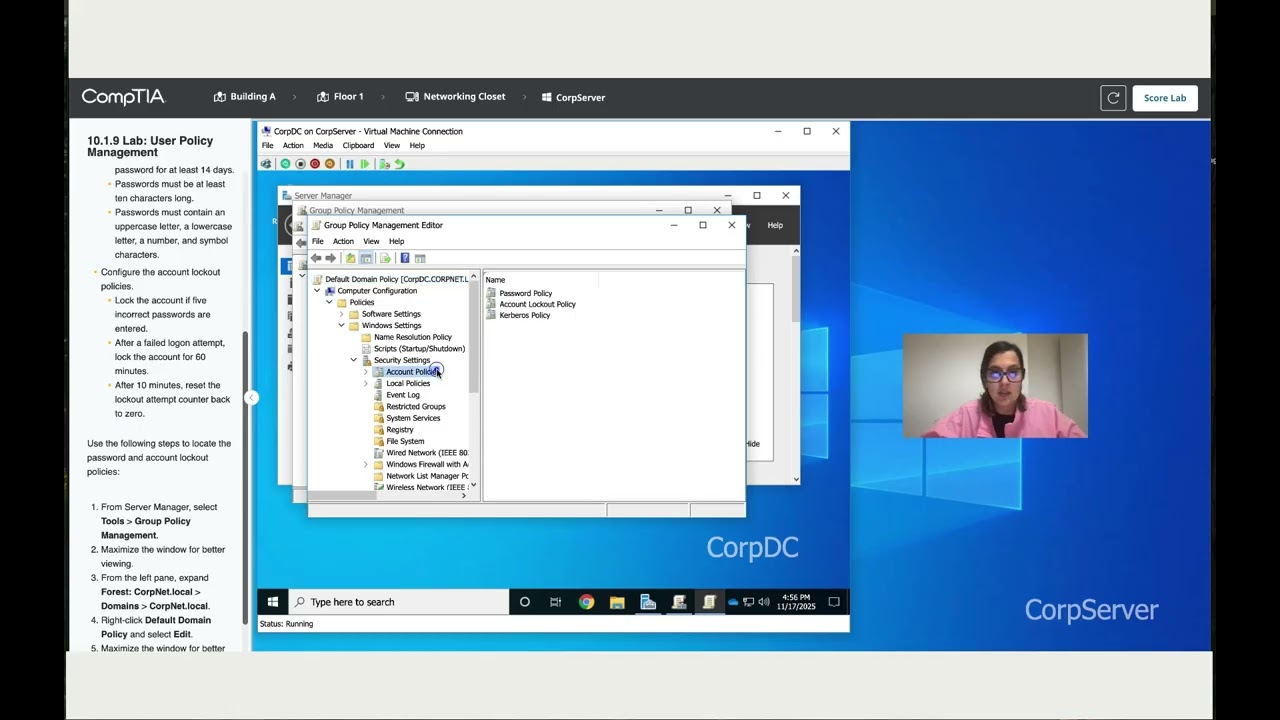This screenshot has width=1280, height=720.
Task: Open Media menu in VM Connection window
Action: pos(323,146)
